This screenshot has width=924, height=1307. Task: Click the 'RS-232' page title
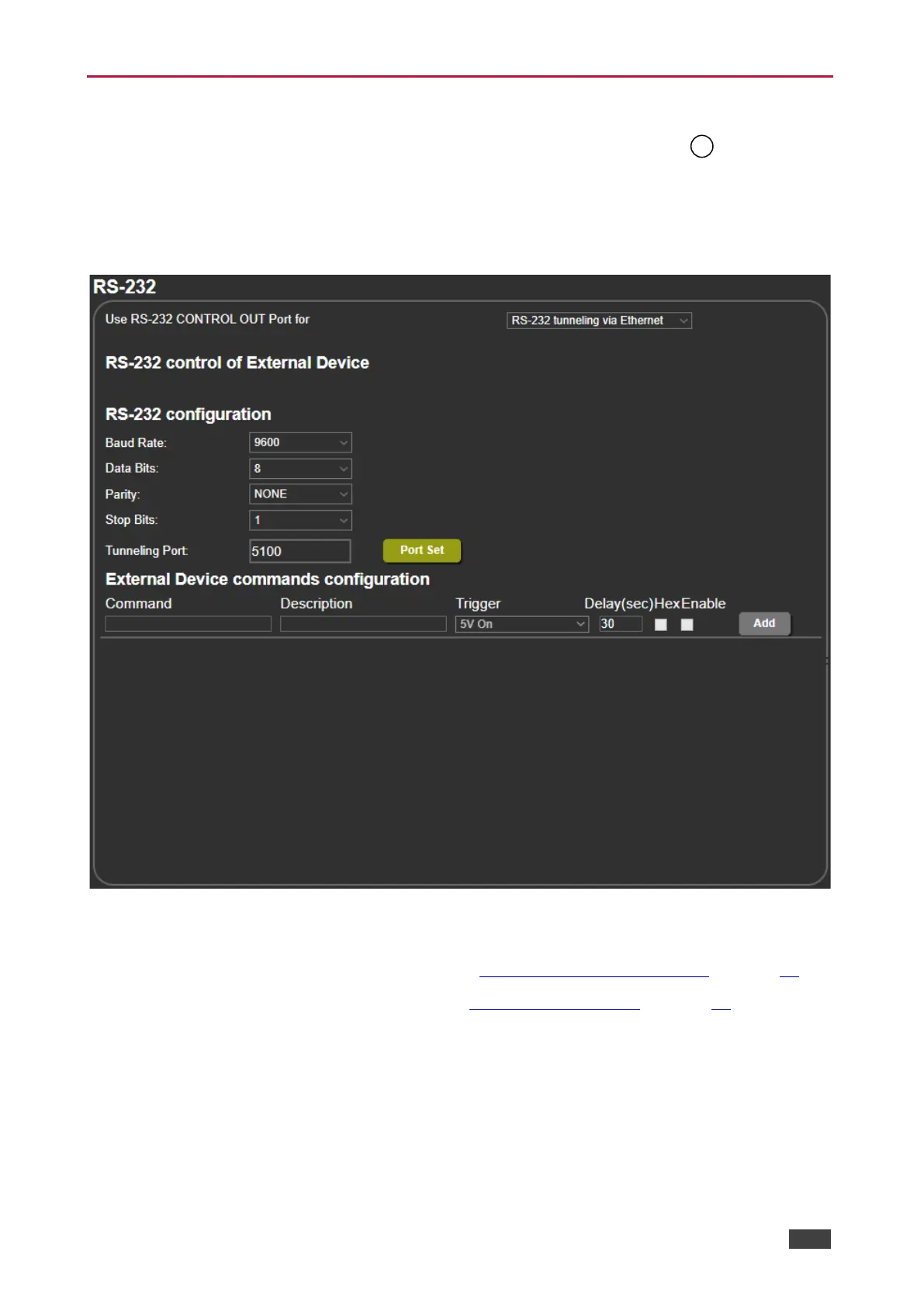click(x=124, y=286)
